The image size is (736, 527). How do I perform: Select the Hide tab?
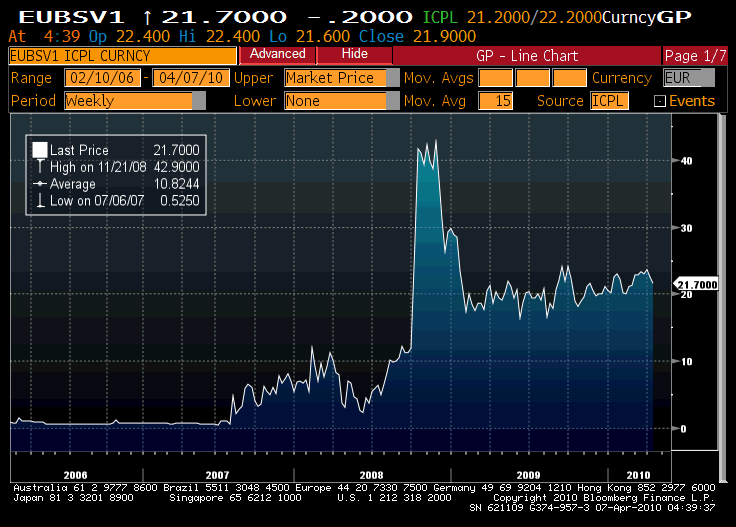pos(354,54)
